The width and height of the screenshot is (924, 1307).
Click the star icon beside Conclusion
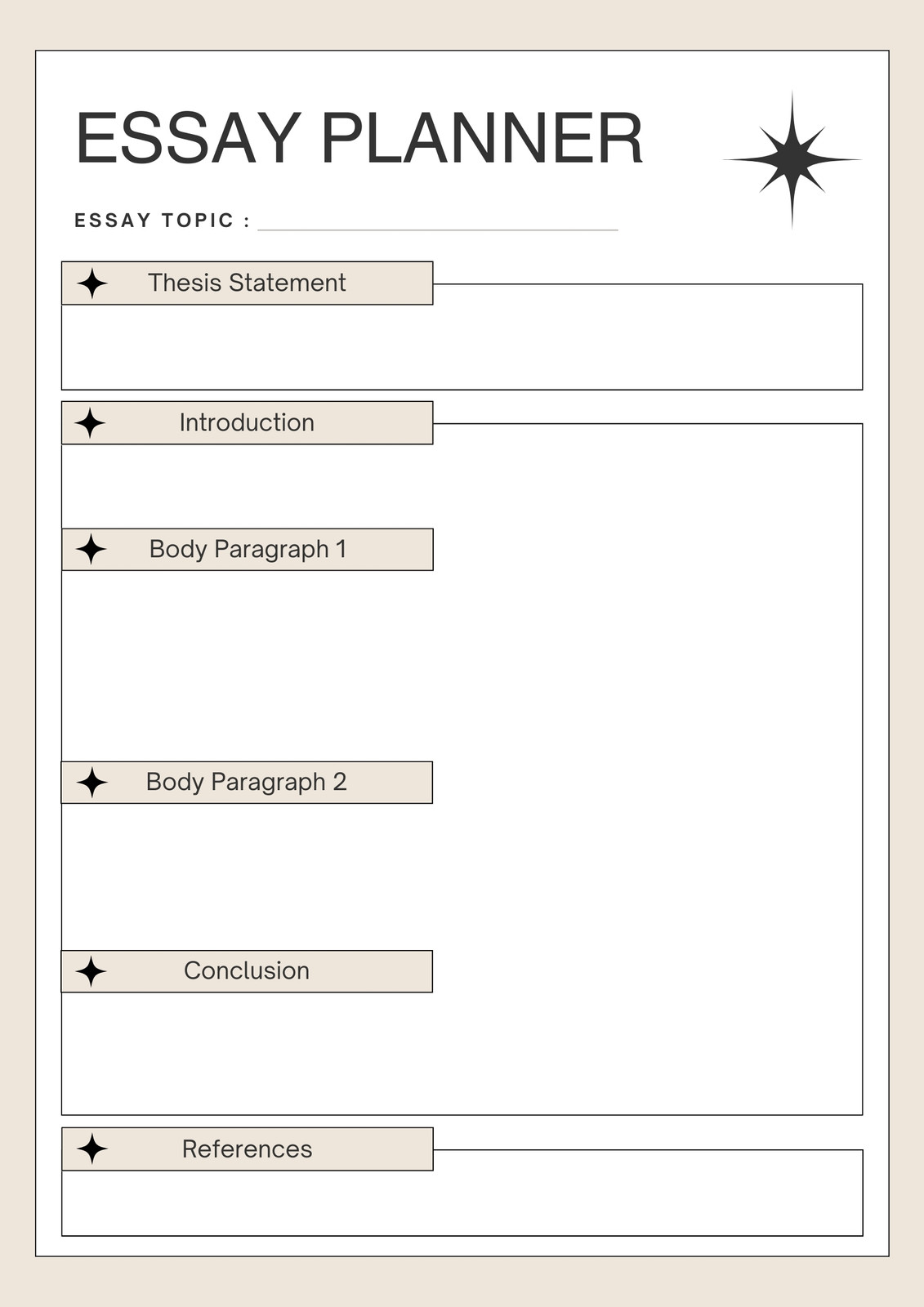click(92, 971)
